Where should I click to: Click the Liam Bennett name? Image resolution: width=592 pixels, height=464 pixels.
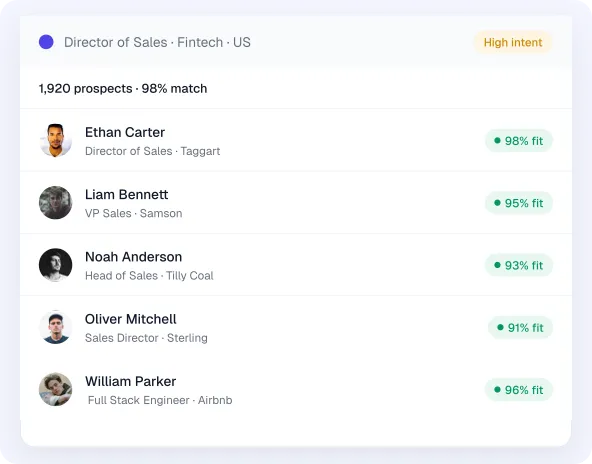click(x=126, y=194)
